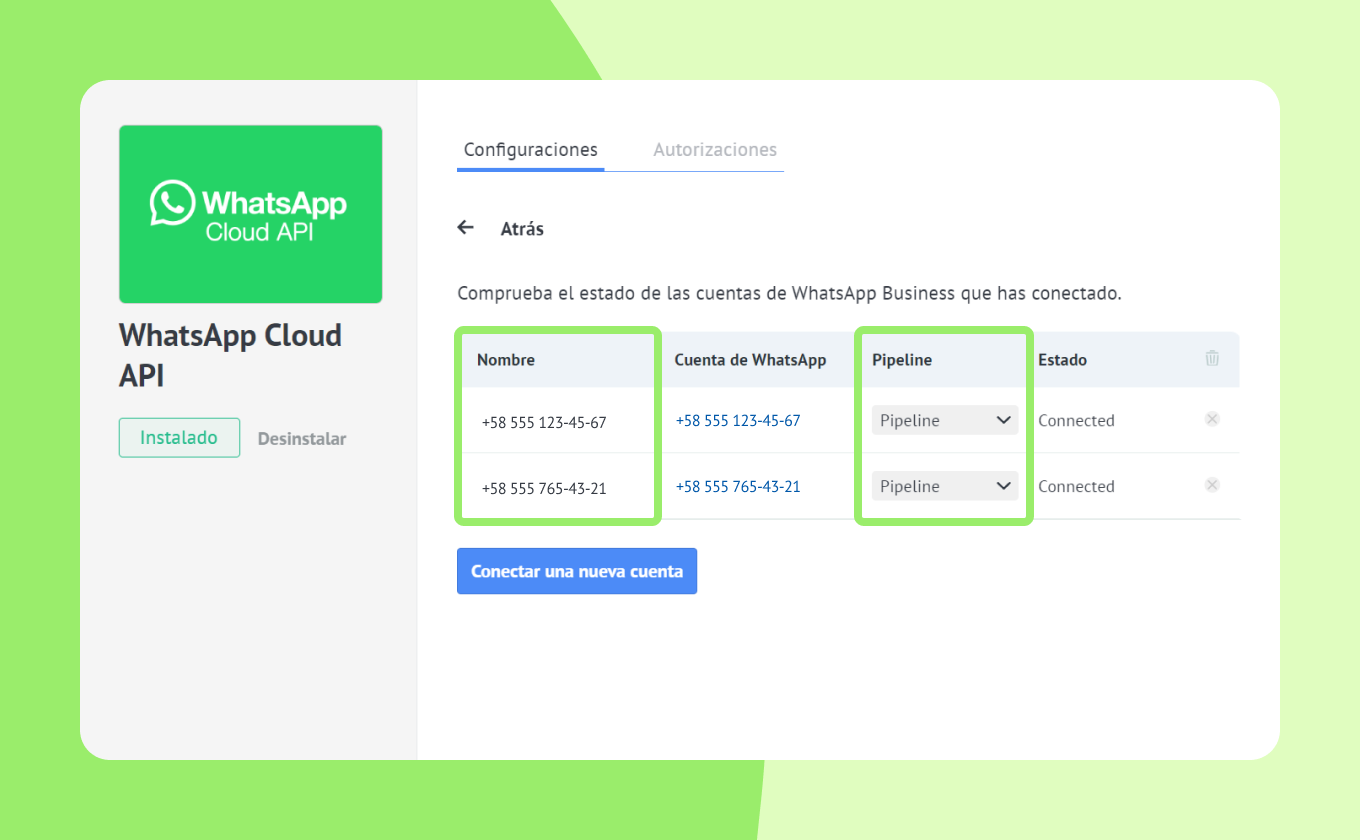Switch to the Autorizaciones tab

tap(715, 150)
